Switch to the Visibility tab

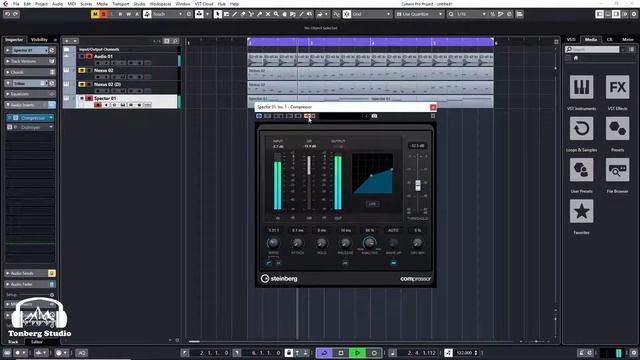39,40
